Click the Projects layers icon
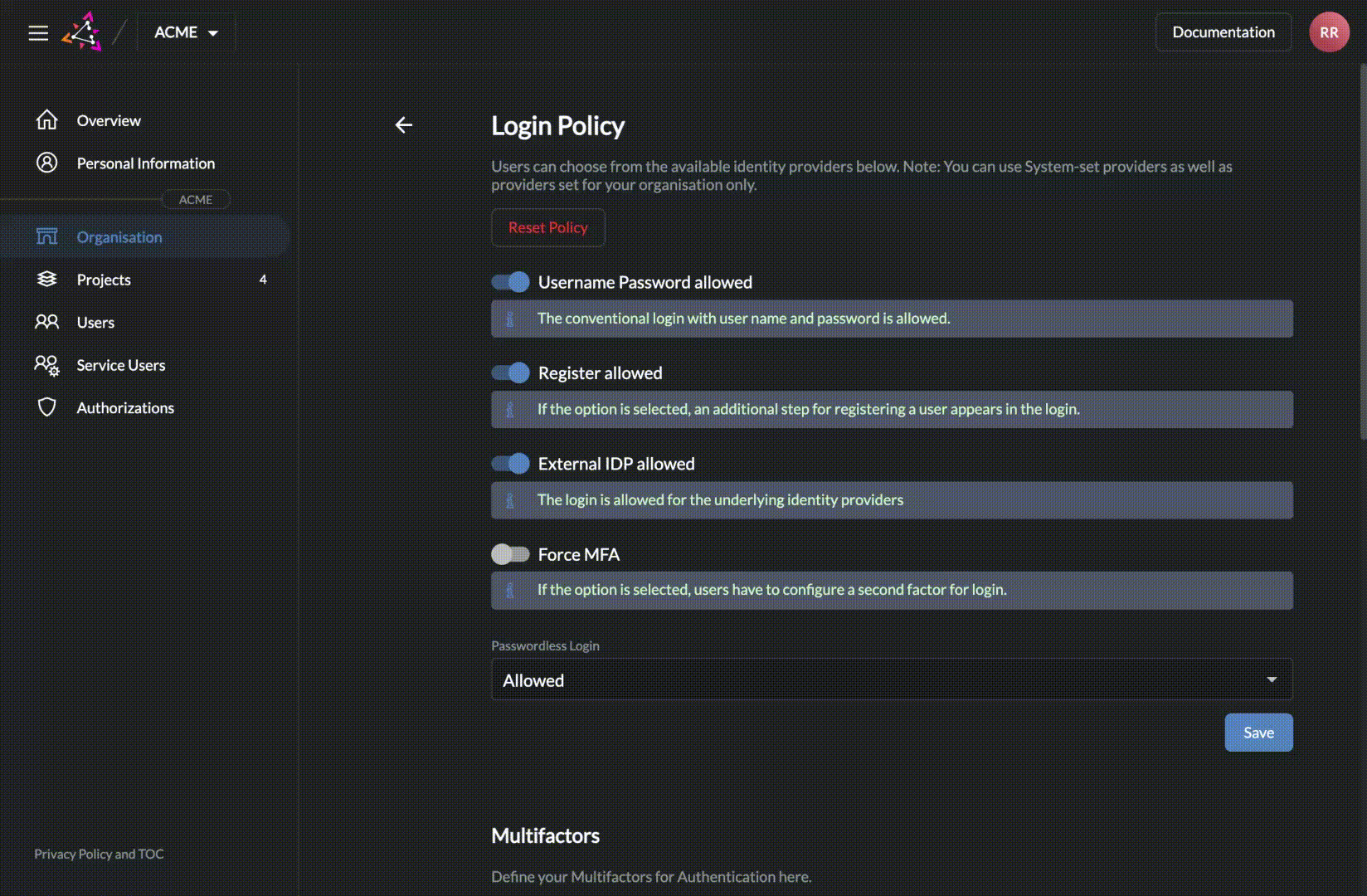The image size is (1367, 896). (x=47, y=280)
